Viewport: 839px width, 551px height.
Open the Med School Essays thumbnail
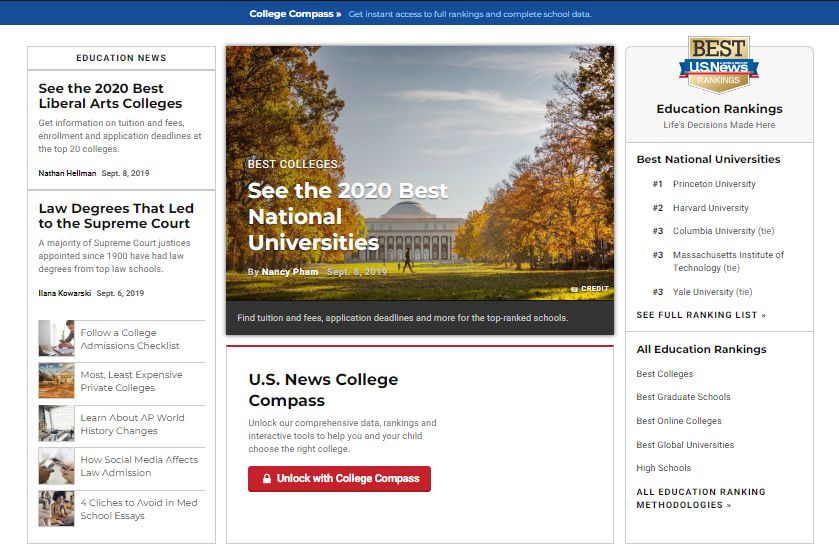coord(56,508)
